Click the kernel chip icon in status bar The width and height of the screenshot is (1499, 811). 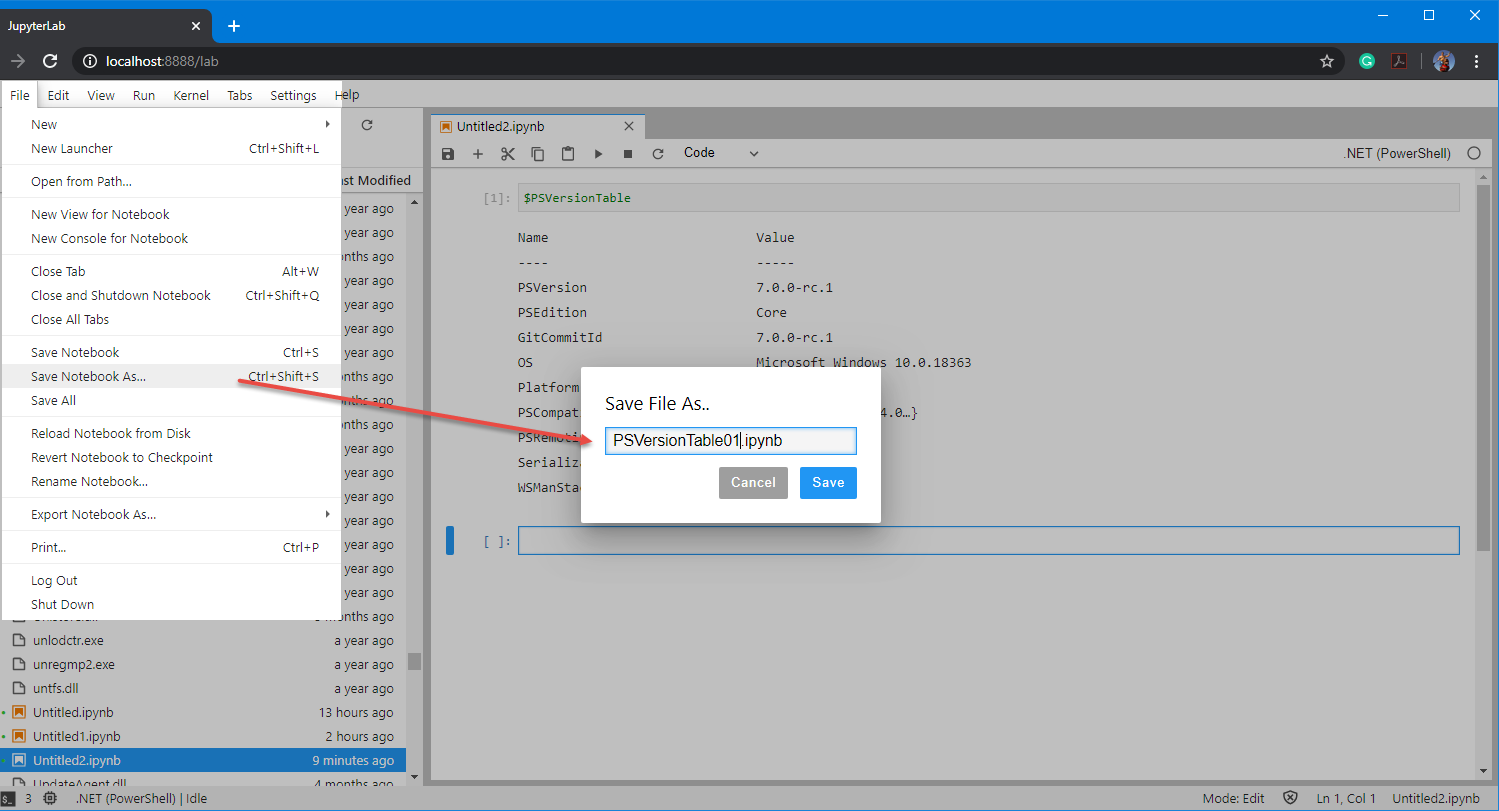50,799
